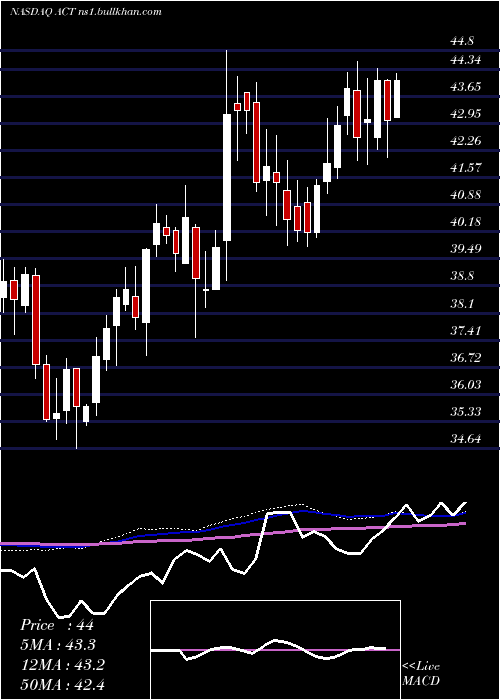This screenshot has height=700, width=500.
Task: Click the 36.03 price axis label
Action: coord(466,384)
